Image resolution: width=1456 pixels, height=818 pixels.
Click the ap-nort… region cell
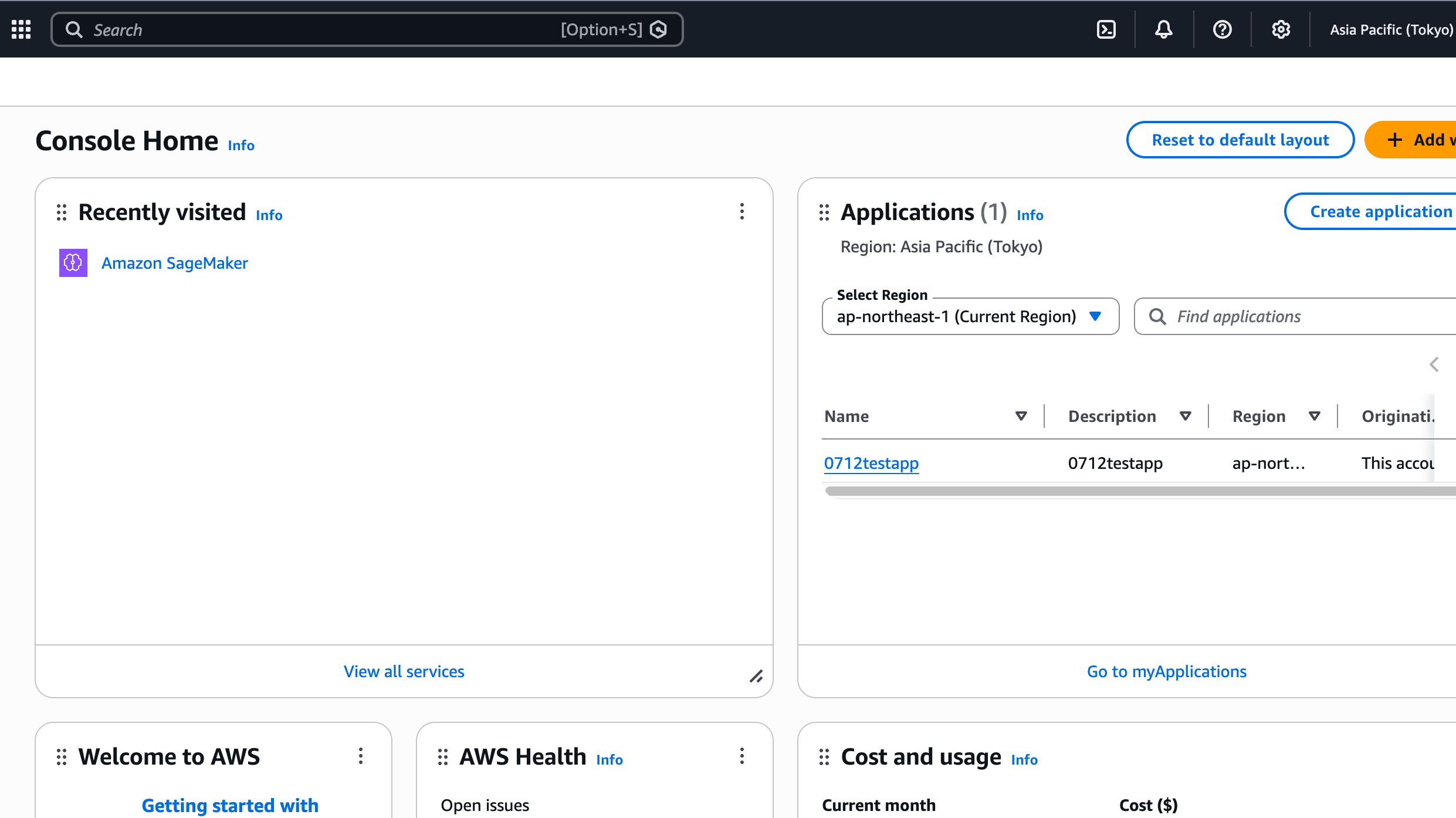coord(1269,463)
